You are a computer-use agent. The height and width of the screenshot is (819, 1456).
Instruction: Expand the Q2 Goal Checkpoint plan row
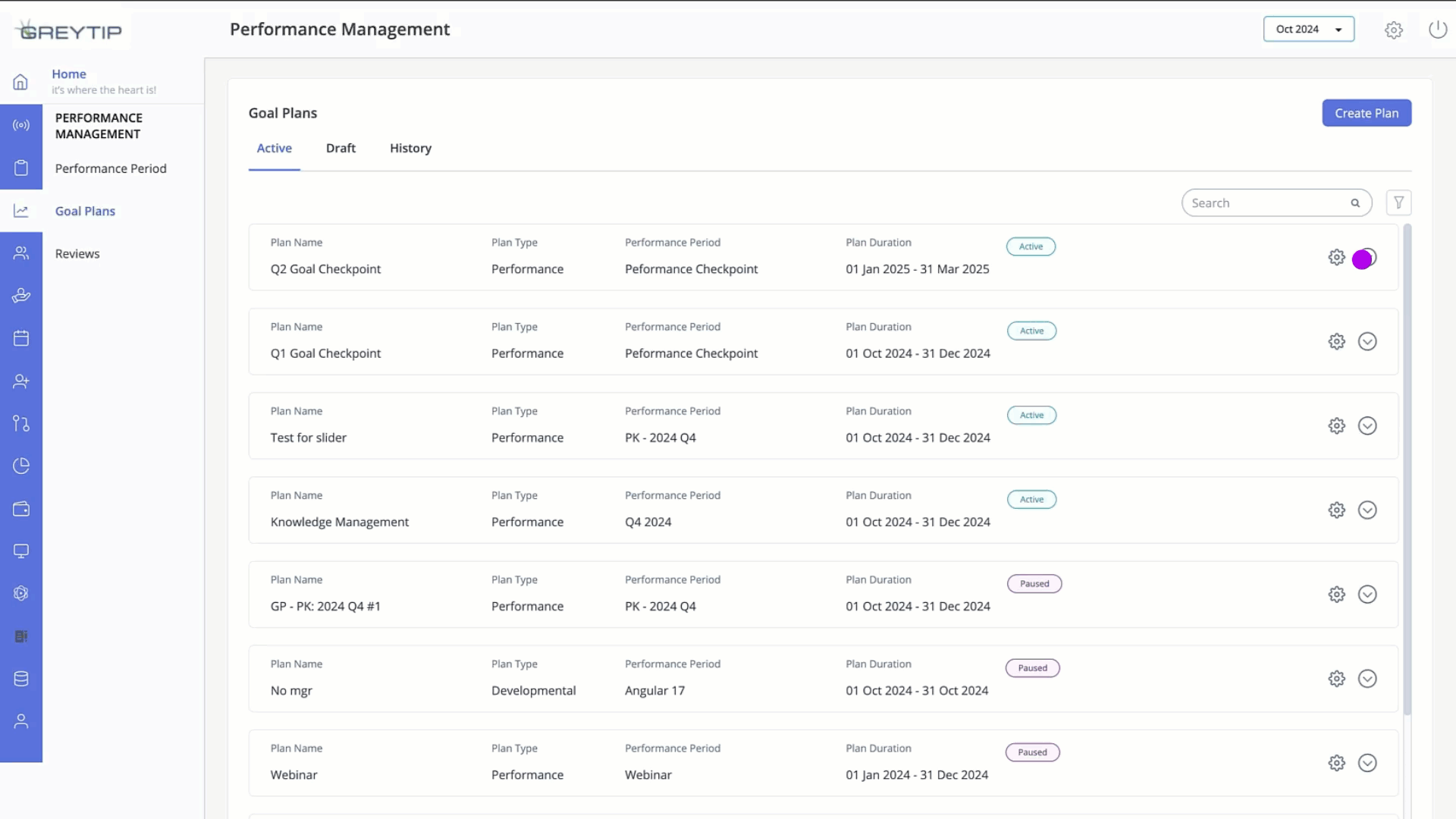tap(1367, 257)
